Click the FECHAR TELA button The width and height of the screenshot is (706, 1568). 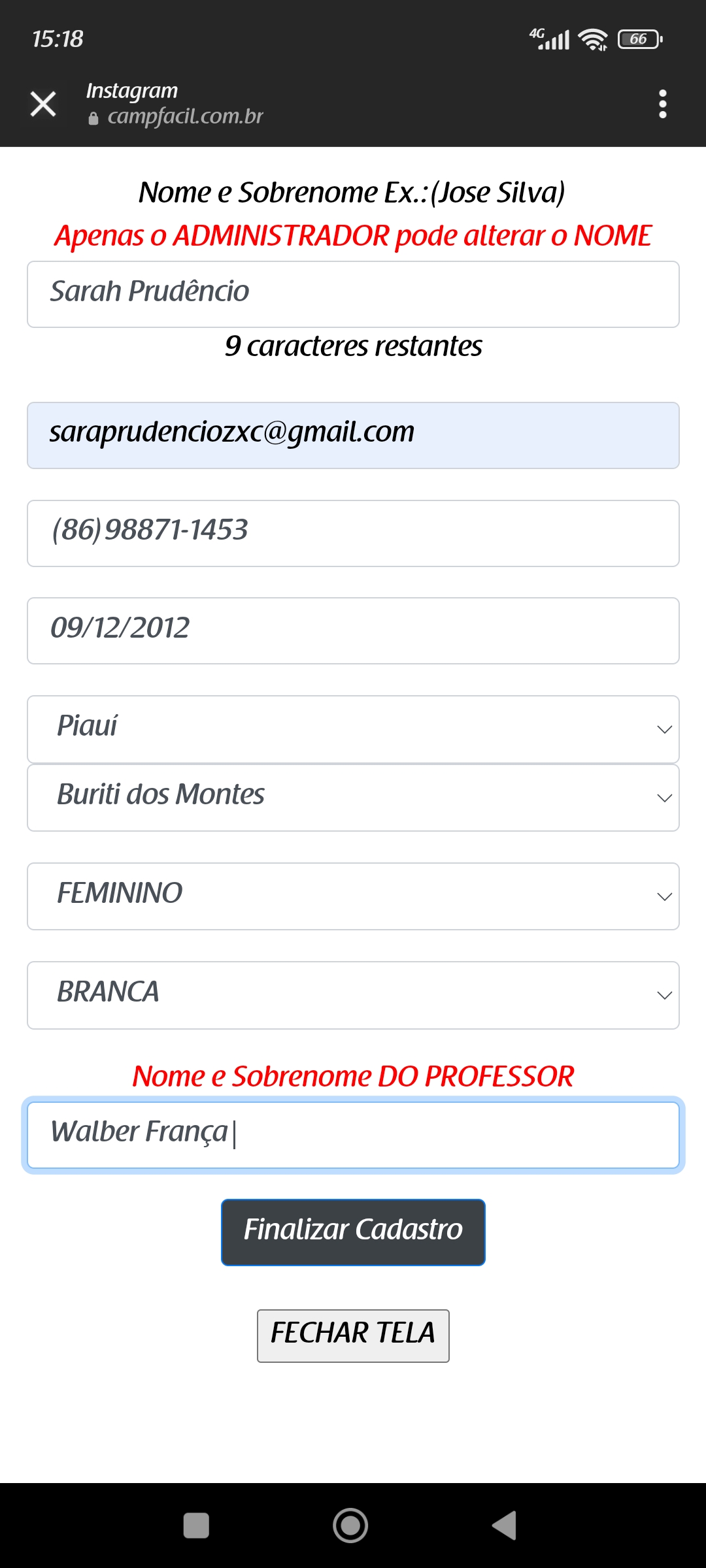353,1335
